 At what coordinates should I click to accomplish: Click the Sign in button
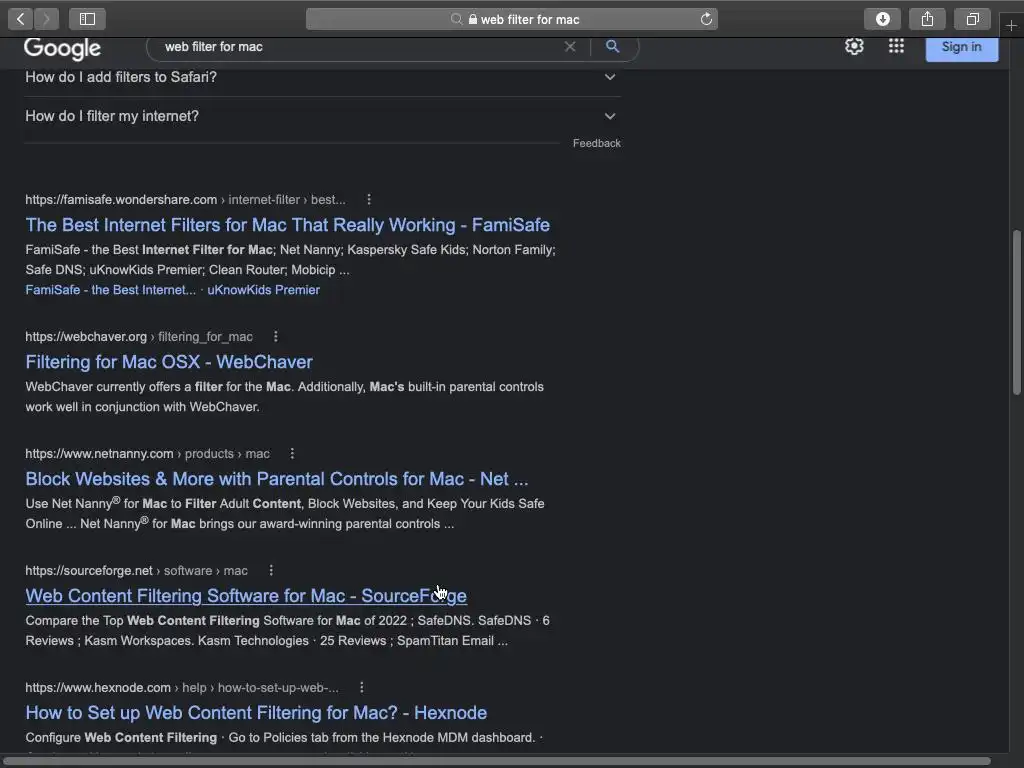tap(961, 47)
